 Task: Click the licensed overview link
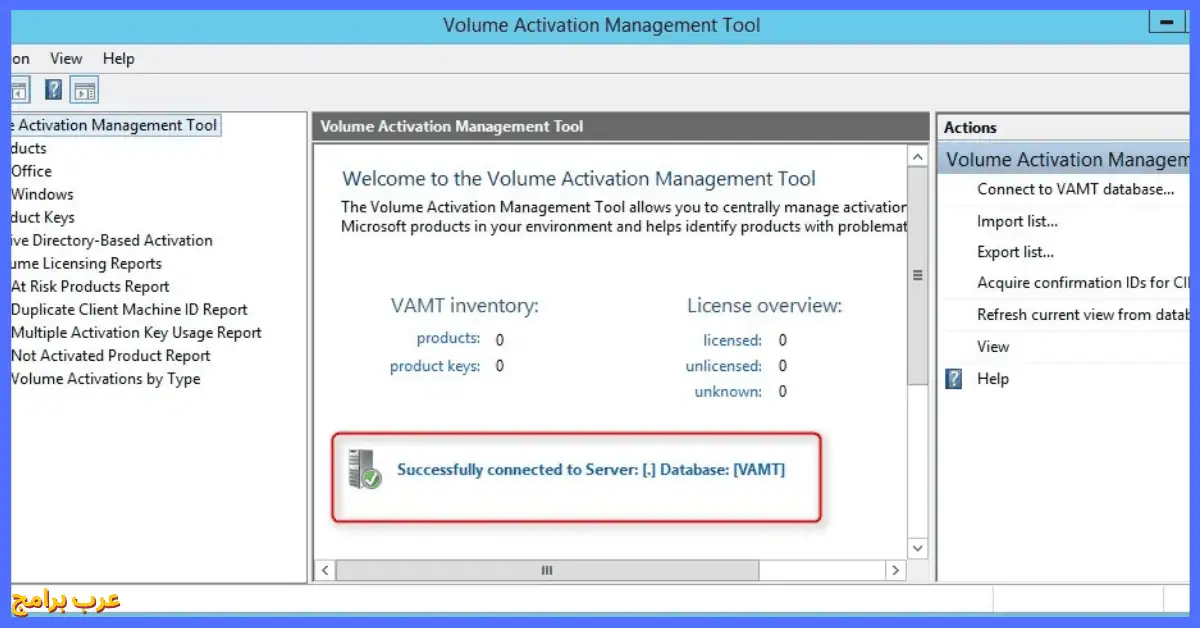(x=732, y=340)
